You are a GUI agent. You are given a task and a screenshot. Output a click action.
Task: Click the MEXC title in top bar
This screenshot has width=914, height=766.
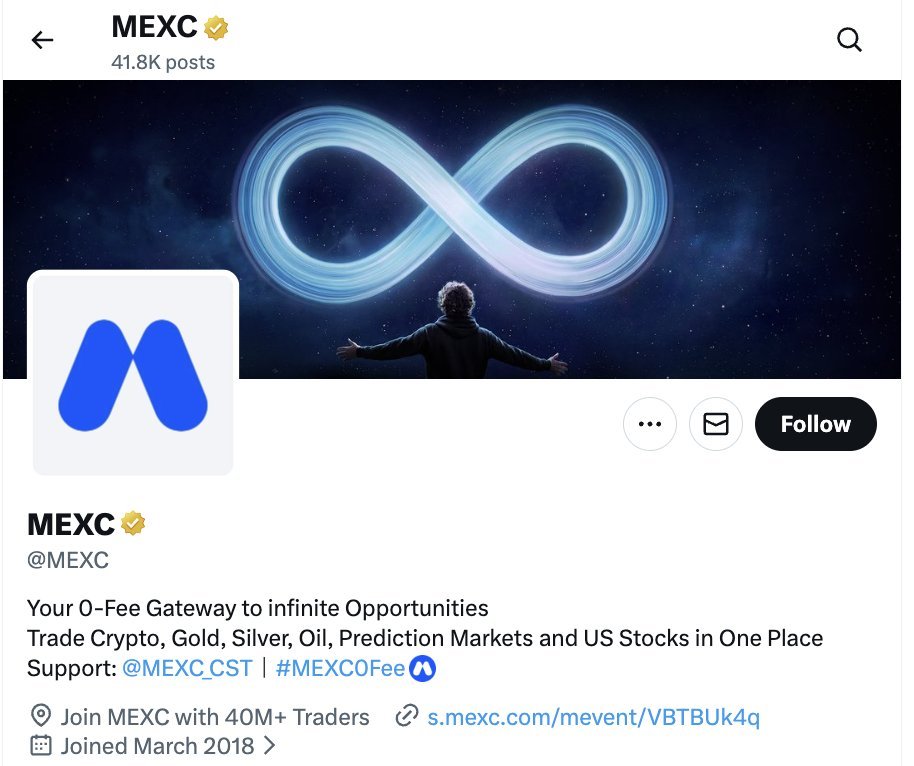click(x=154, y=27)
